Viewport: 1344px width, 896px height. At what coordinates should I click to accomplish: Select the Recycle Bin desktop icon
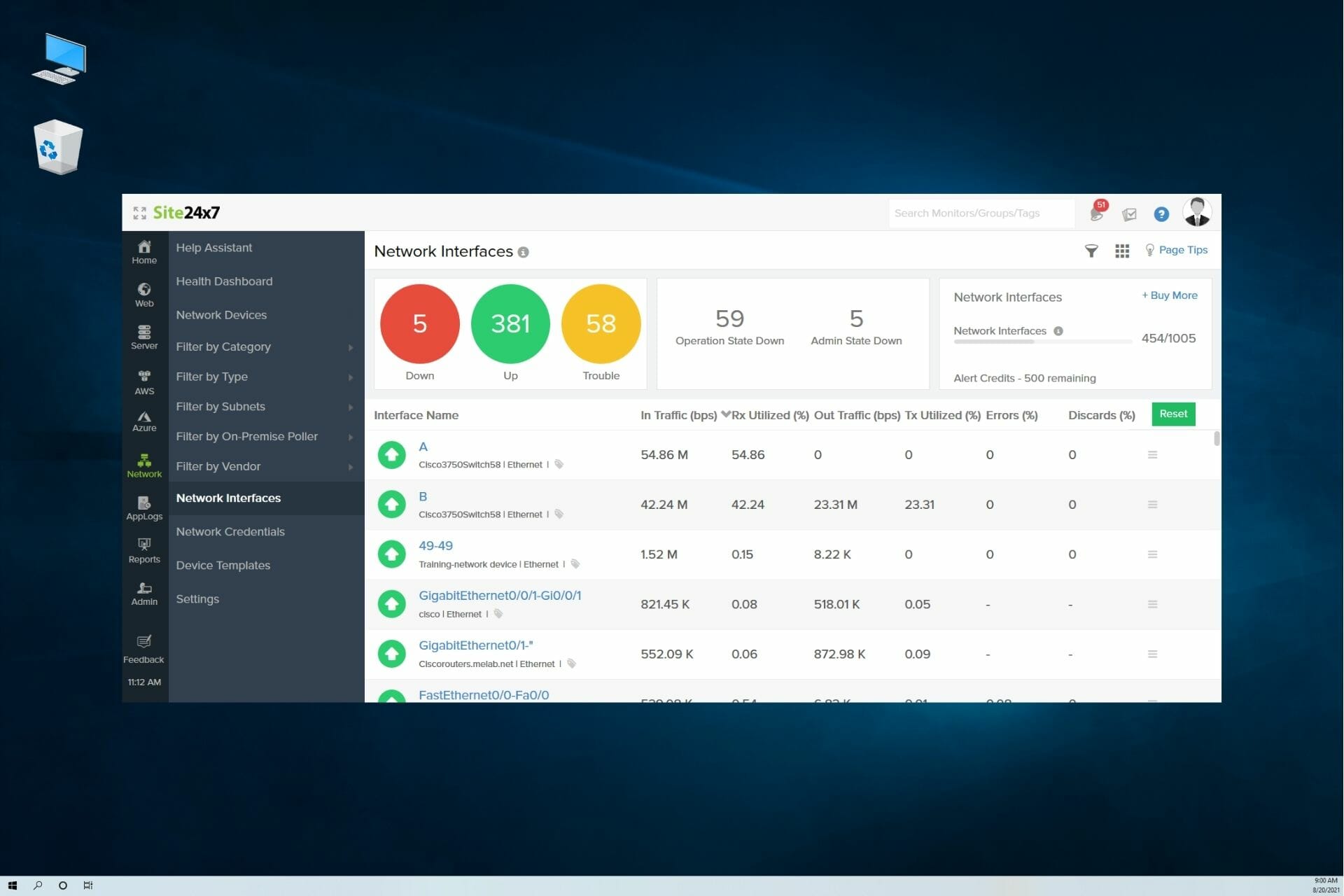pos(58,146)
